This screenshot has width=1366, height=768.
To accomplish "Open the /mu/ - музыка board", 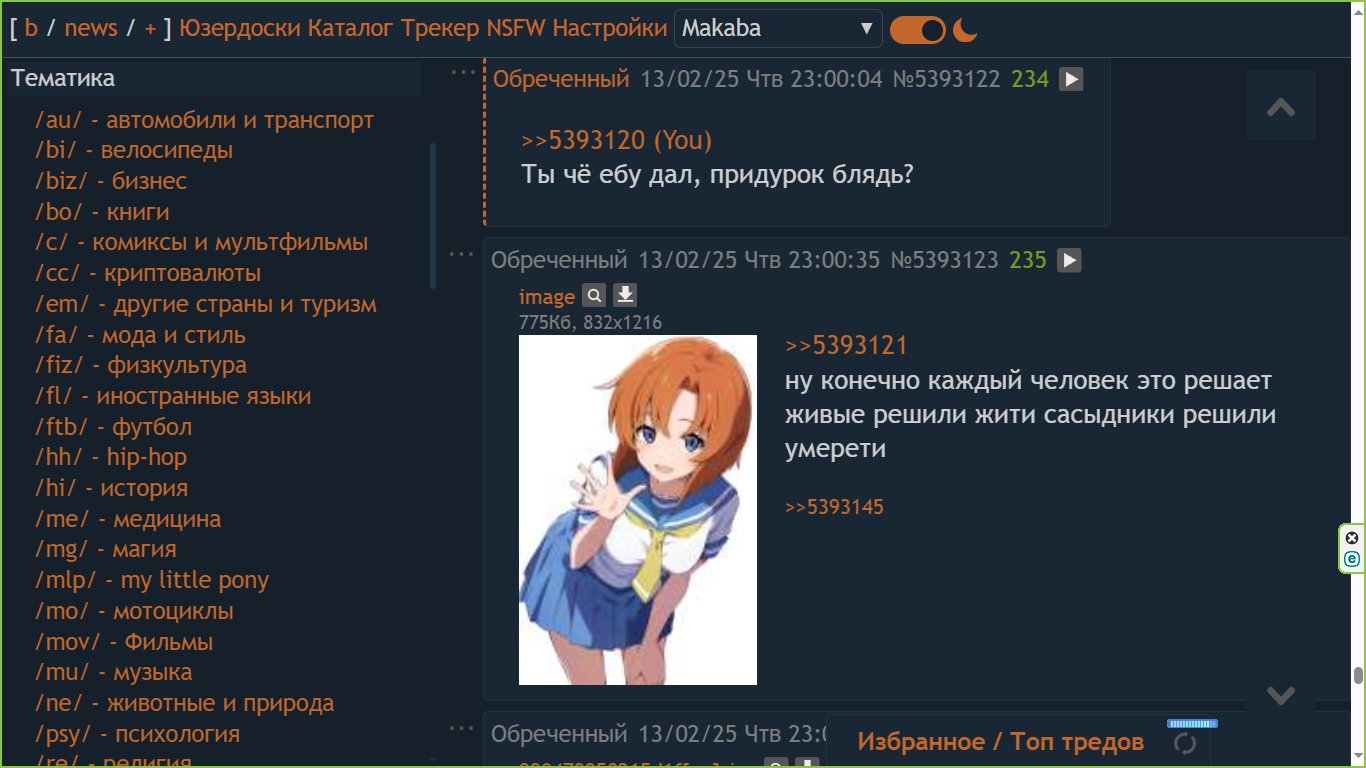I will pyautogui.click(x=113, y=672).
